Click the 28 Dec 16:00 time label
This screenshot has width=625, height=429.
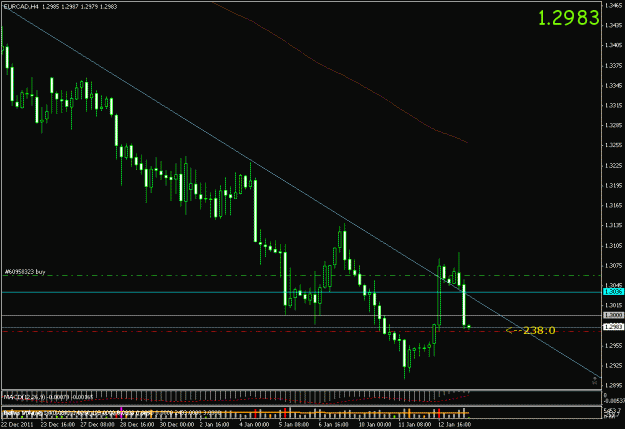coord(138,425)
